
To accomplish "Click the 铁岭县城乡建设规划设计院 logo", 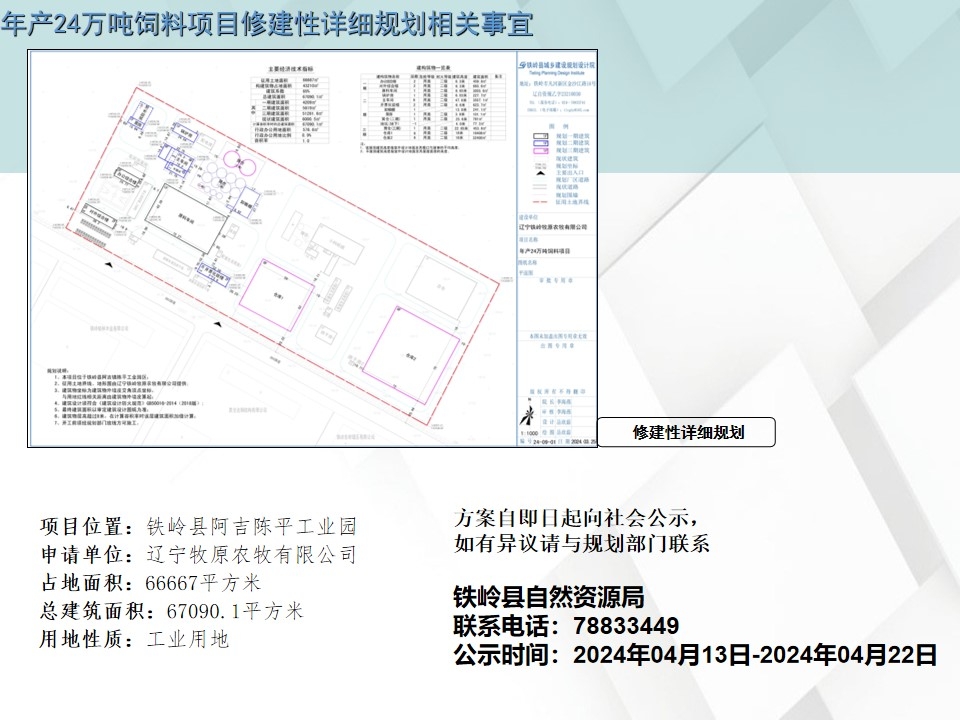I will pos(557,65).
